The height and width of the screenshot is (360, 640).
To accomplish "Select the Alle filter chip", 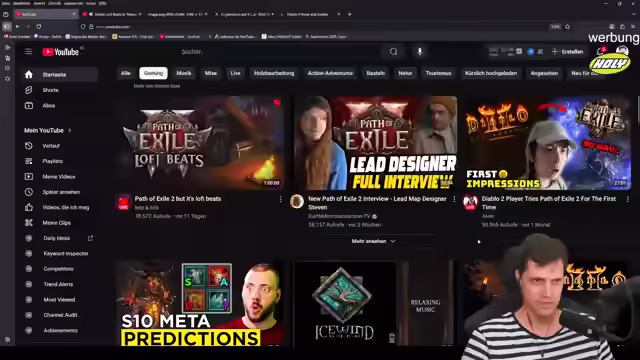I will coord(126,73).
